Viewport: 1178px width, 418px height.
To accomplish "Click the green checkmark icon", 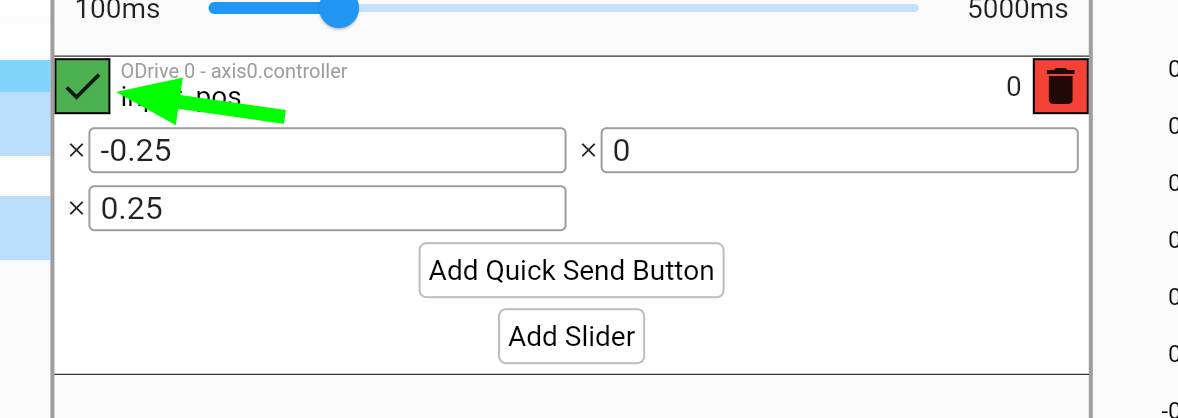I will click(x=83, y=86).
